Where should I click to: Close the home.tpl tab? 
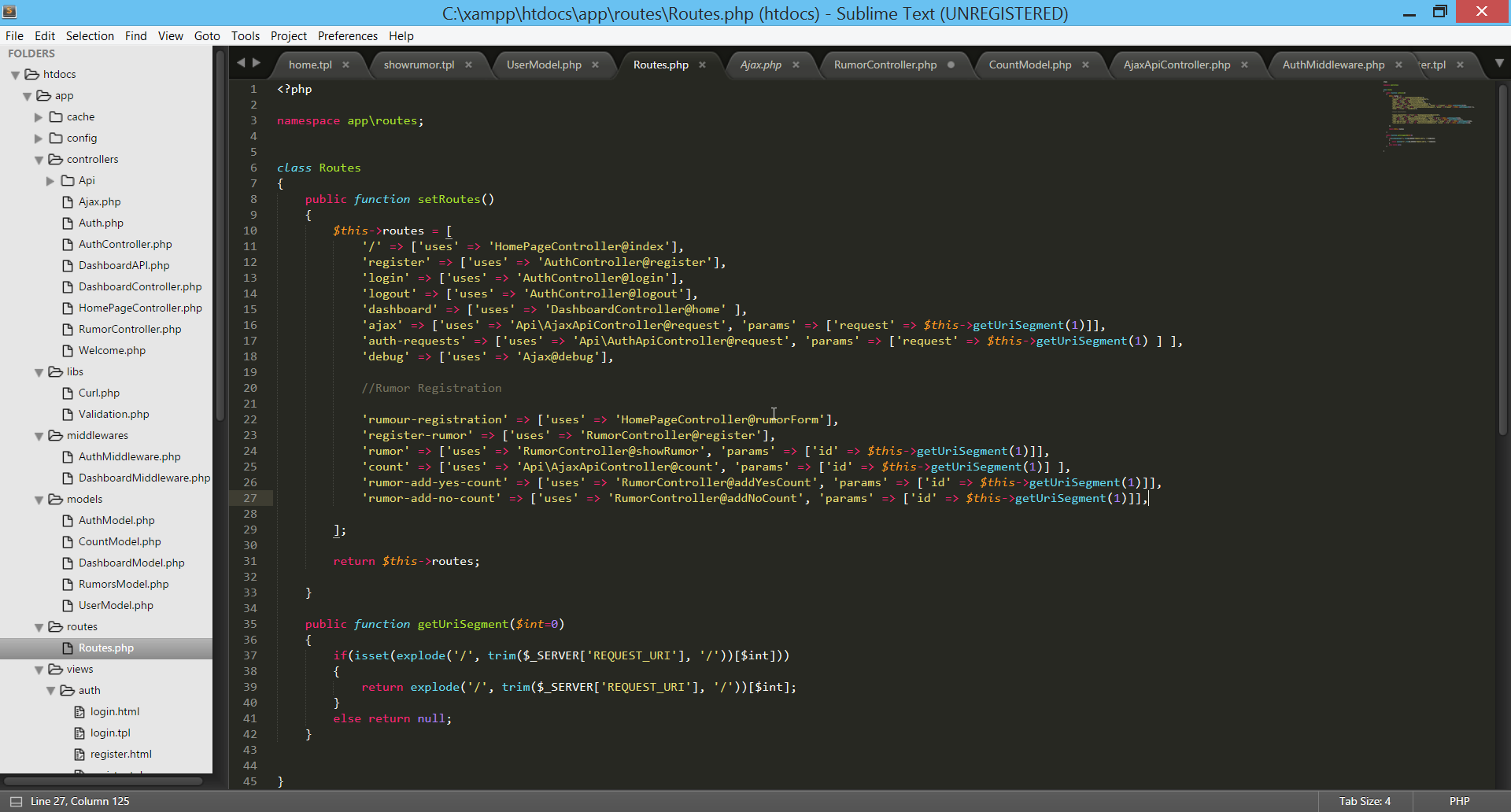point(345,65)
